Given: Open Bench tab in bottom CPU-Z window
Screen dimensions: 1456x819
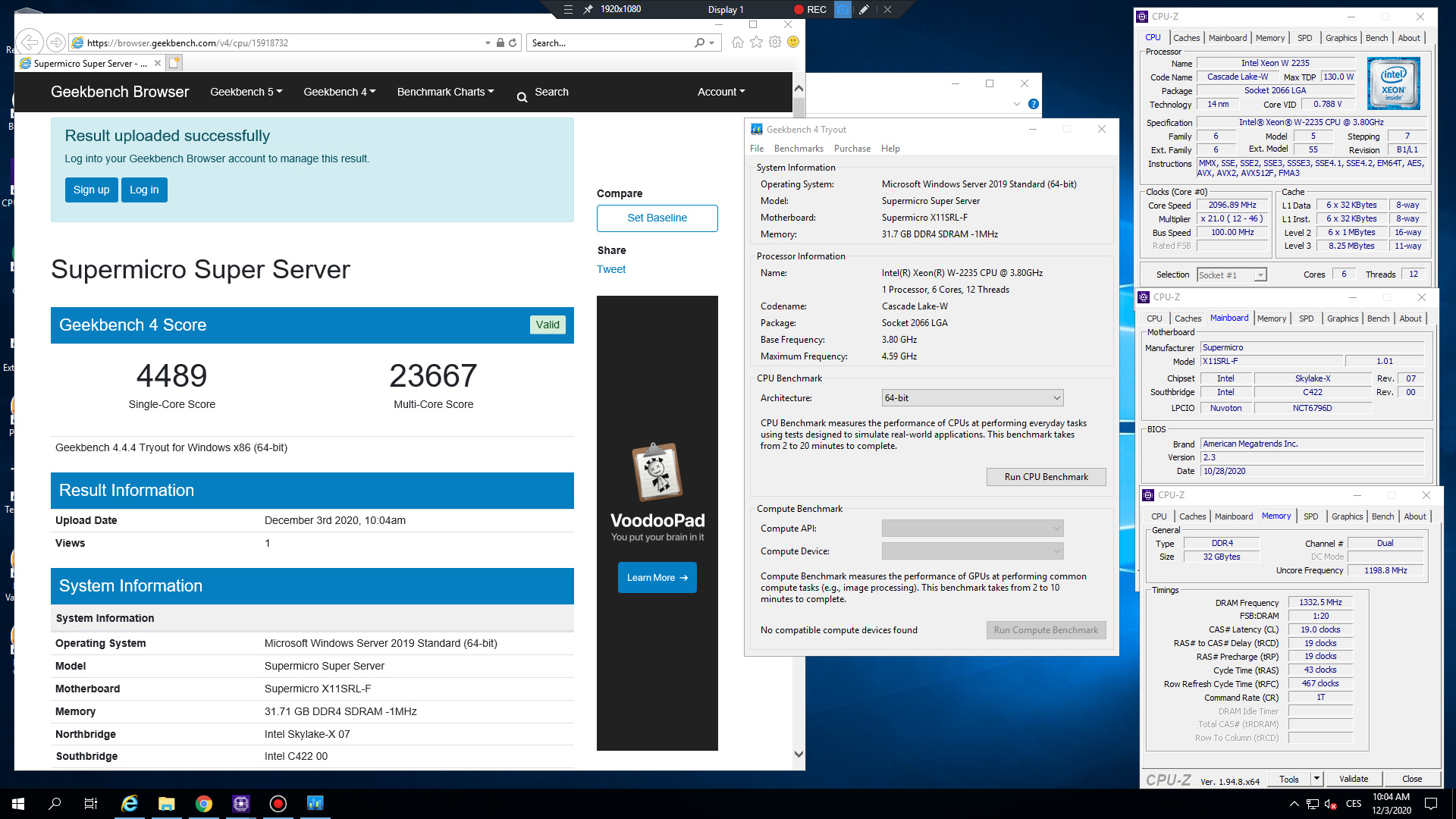Looking at the screenshot, I should coord(1382,516).
